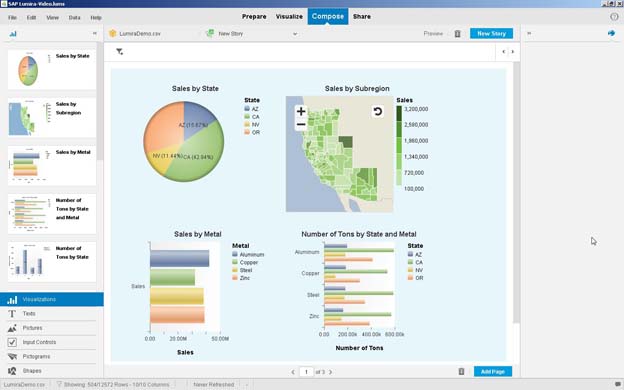Switch to the Visualize tab

(289, 17)
